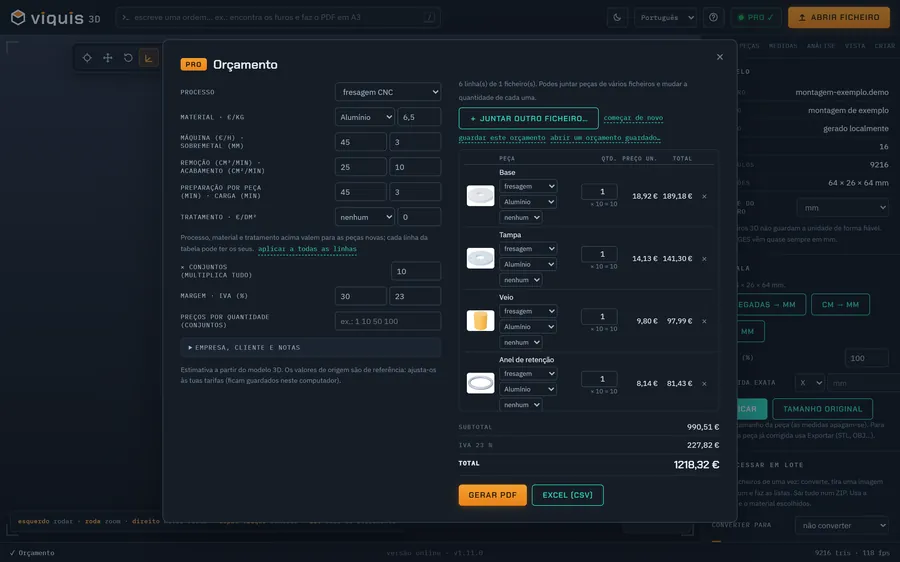Click the Preços por quantidade input

click(388, 321)
